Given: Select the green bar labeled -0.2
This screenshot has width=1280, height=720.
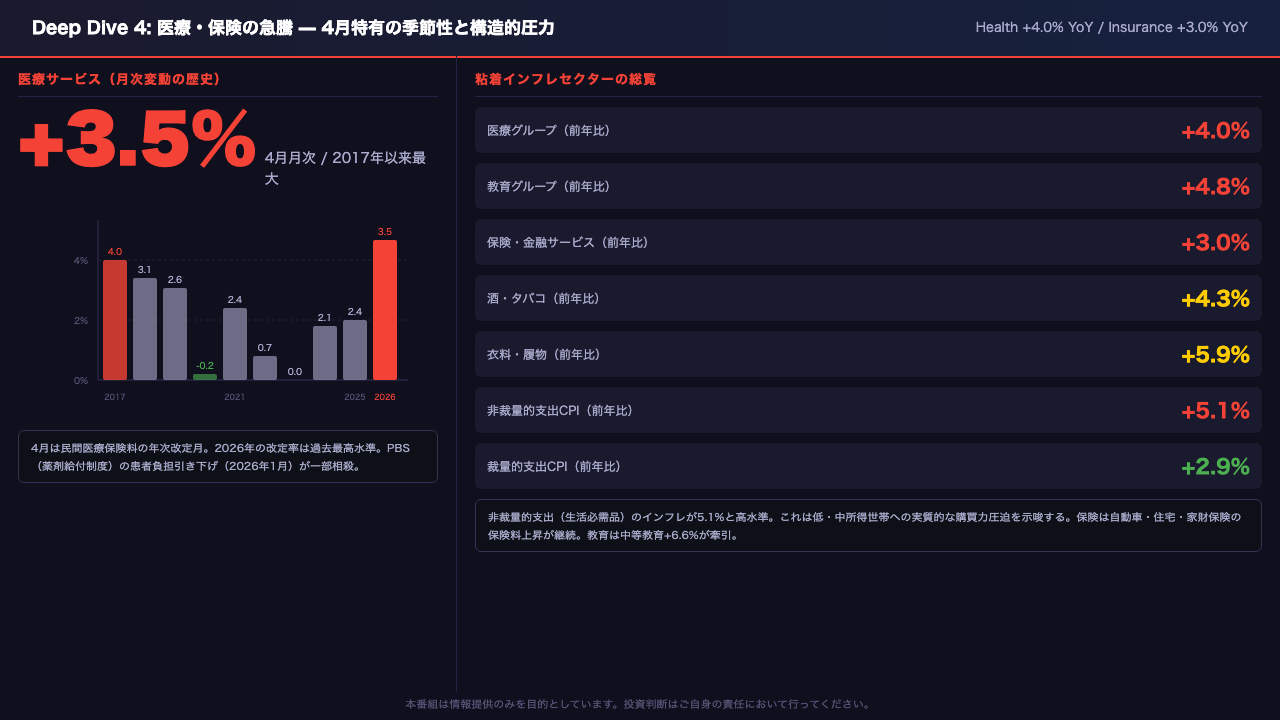Looking at the screenshot, I should [205, 377].
